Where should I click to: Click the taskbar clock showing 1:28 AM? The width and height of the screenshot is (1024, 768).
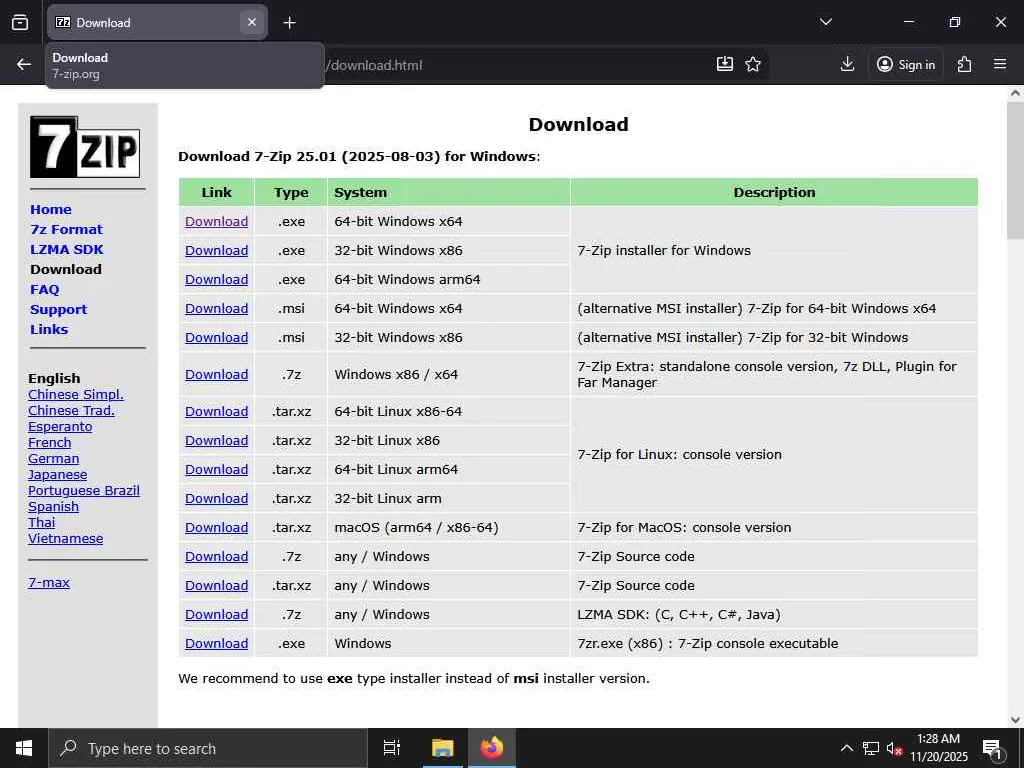click(x=938, y=748)
